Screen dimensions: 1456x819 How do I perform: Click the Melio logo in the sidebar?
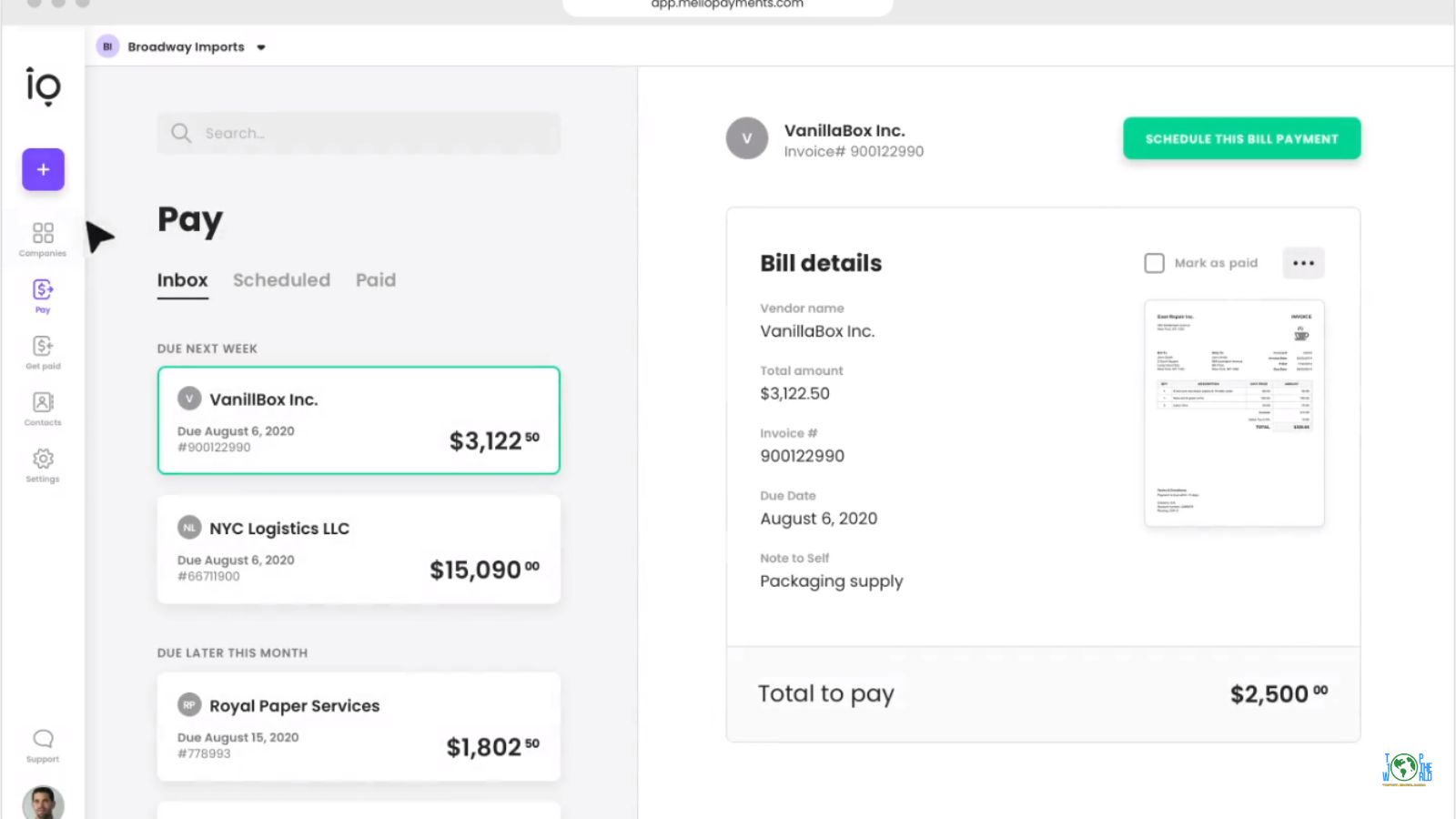pos(43,86)
